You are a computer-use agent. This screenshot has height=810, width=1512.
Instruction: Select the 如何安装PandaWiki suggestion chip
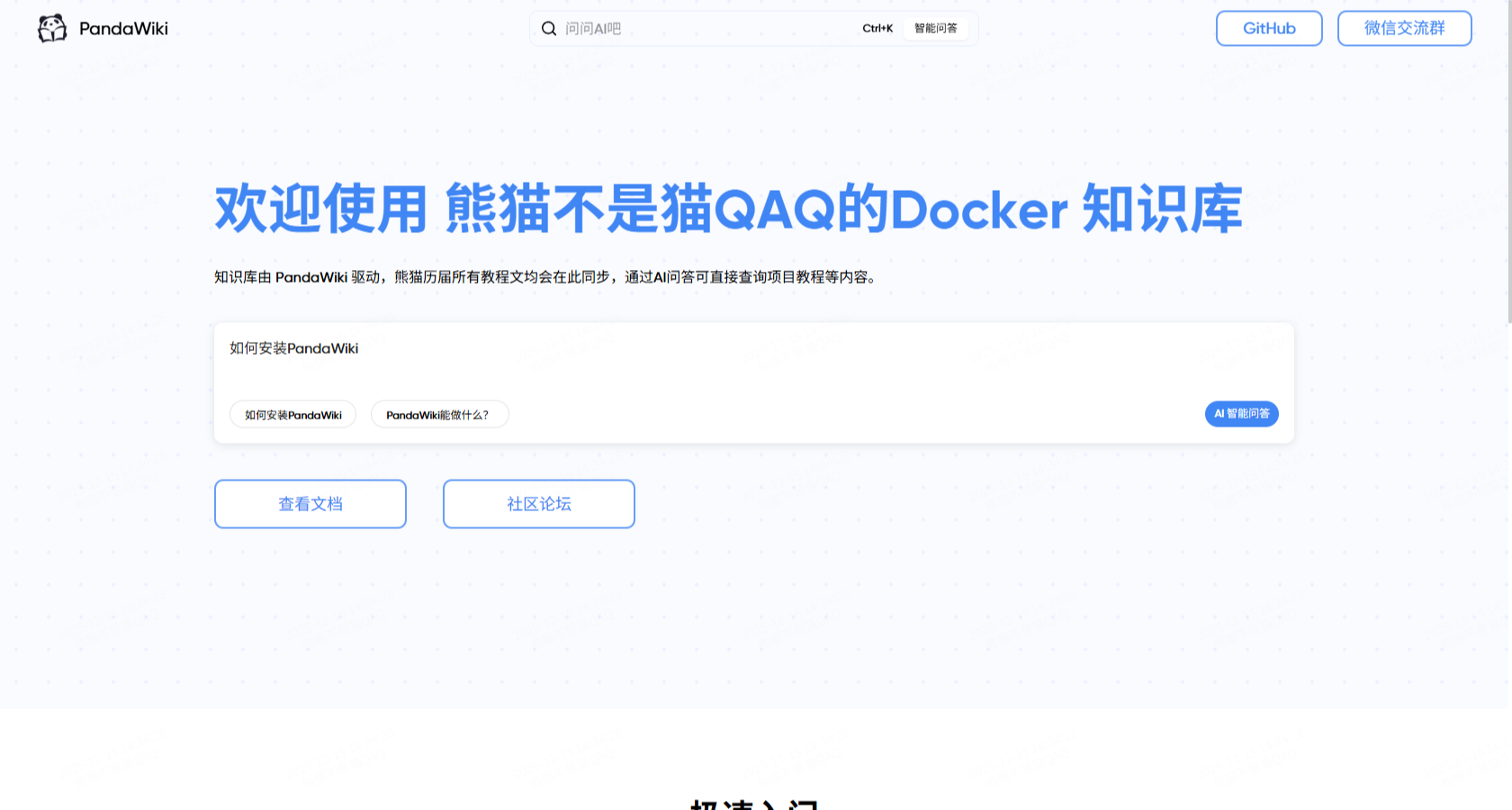(x=292, y=414)
